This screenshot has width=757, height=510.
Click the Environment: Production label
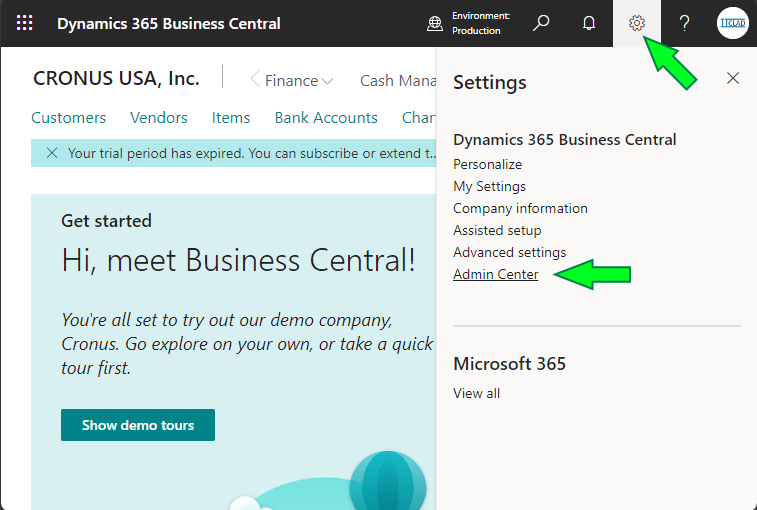pos(480,23)
